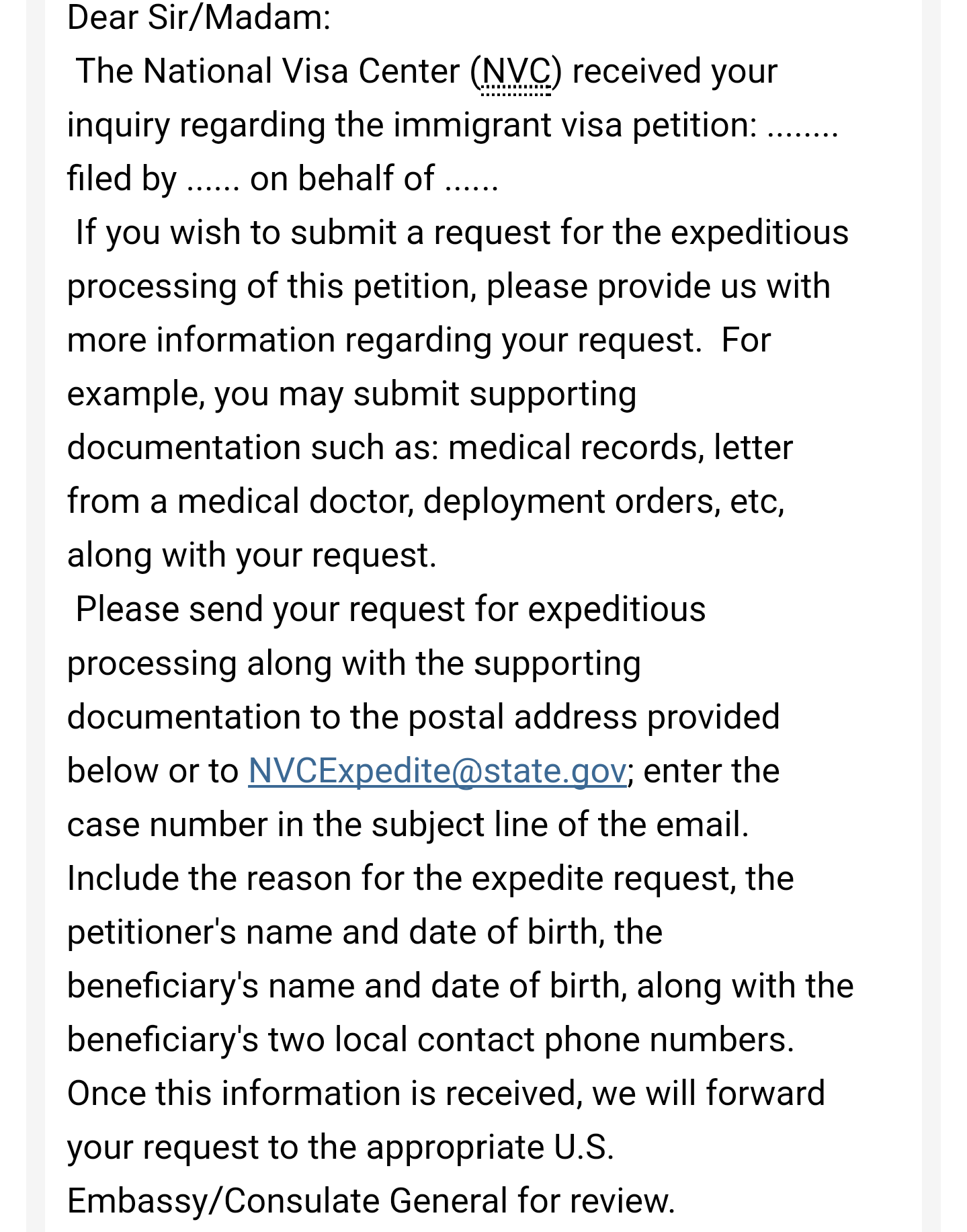
Task: Click the phrase "petitioner's name and date of birth"
Action: [333, 932]
